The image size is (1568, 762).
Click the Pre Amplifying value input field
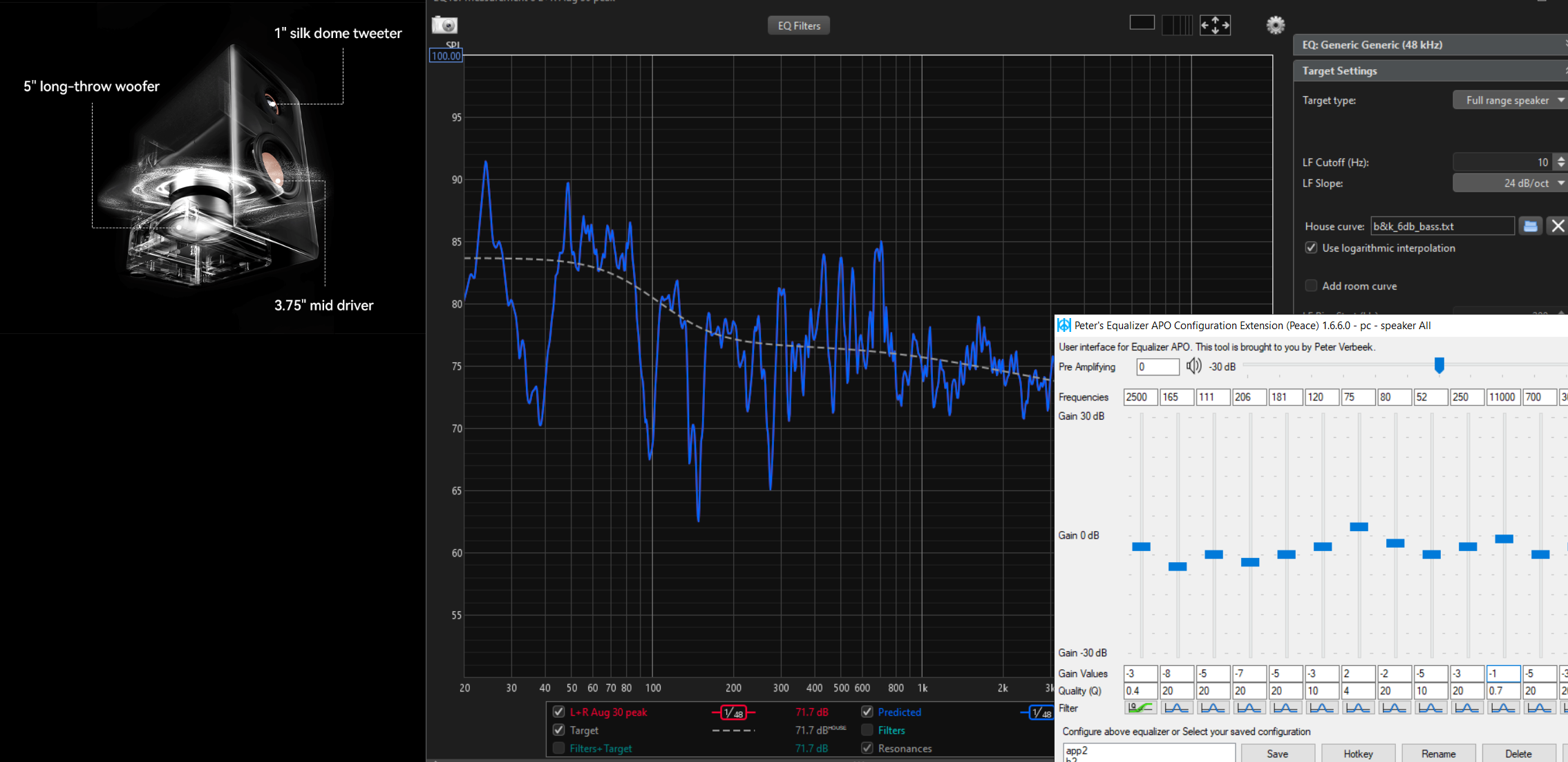[x=1158, y=367]
